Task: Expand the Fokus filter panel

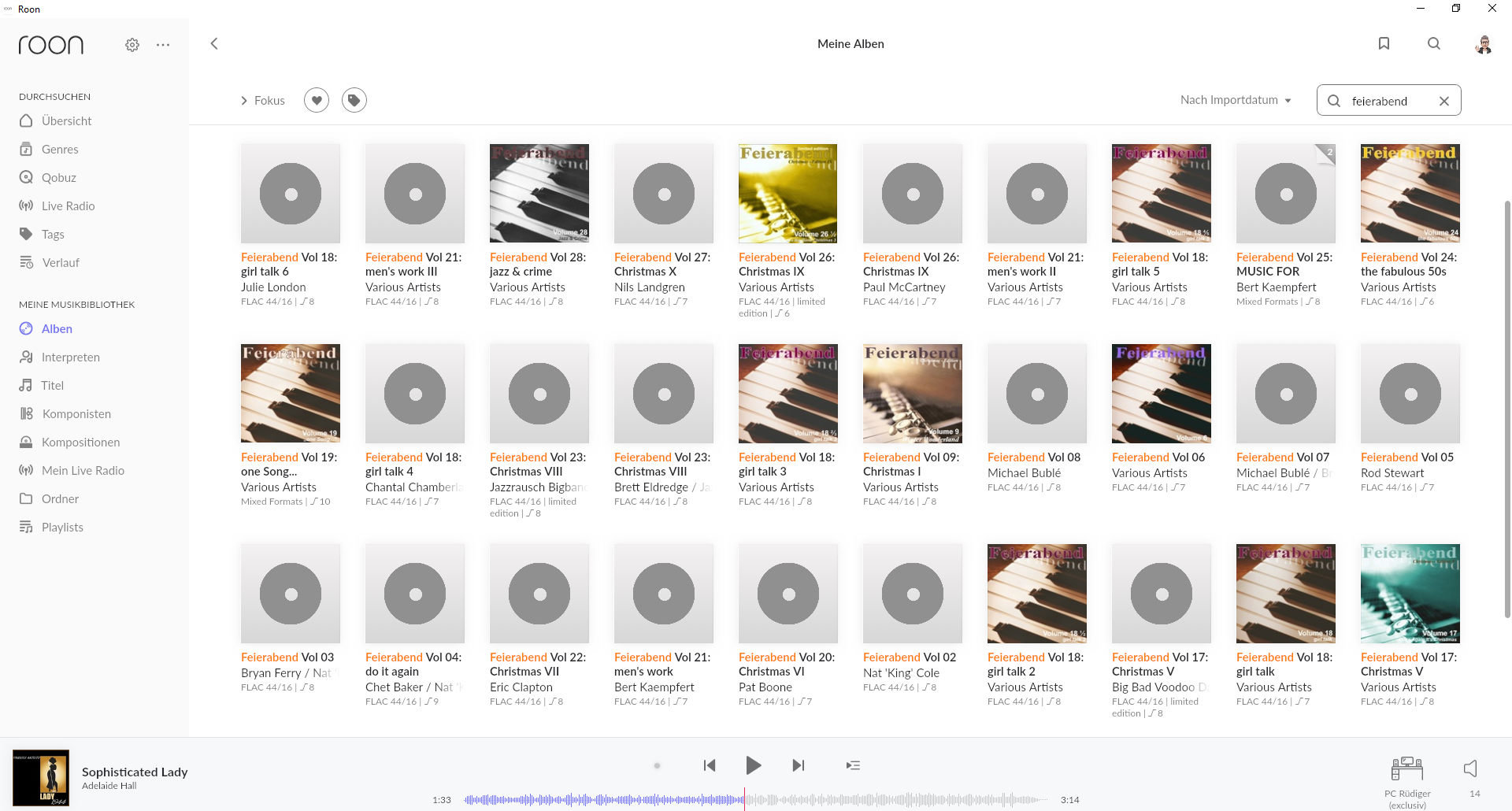Action: coord(263,101)
